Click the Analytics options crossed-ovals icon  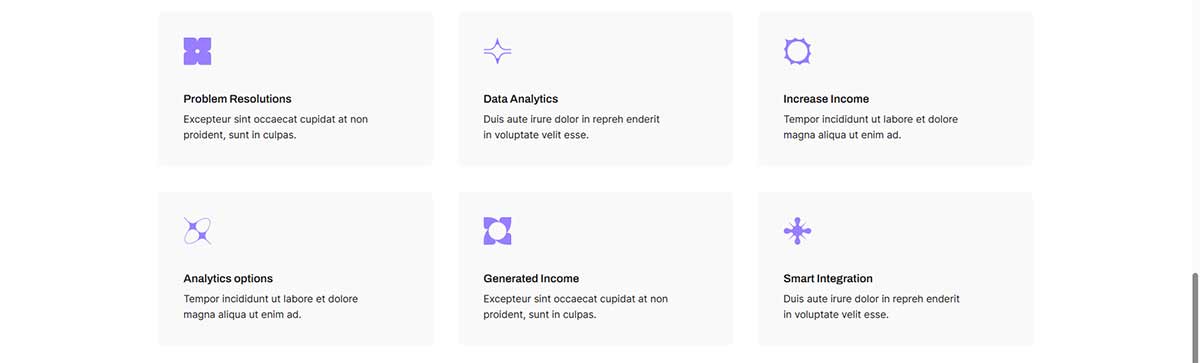197,231
